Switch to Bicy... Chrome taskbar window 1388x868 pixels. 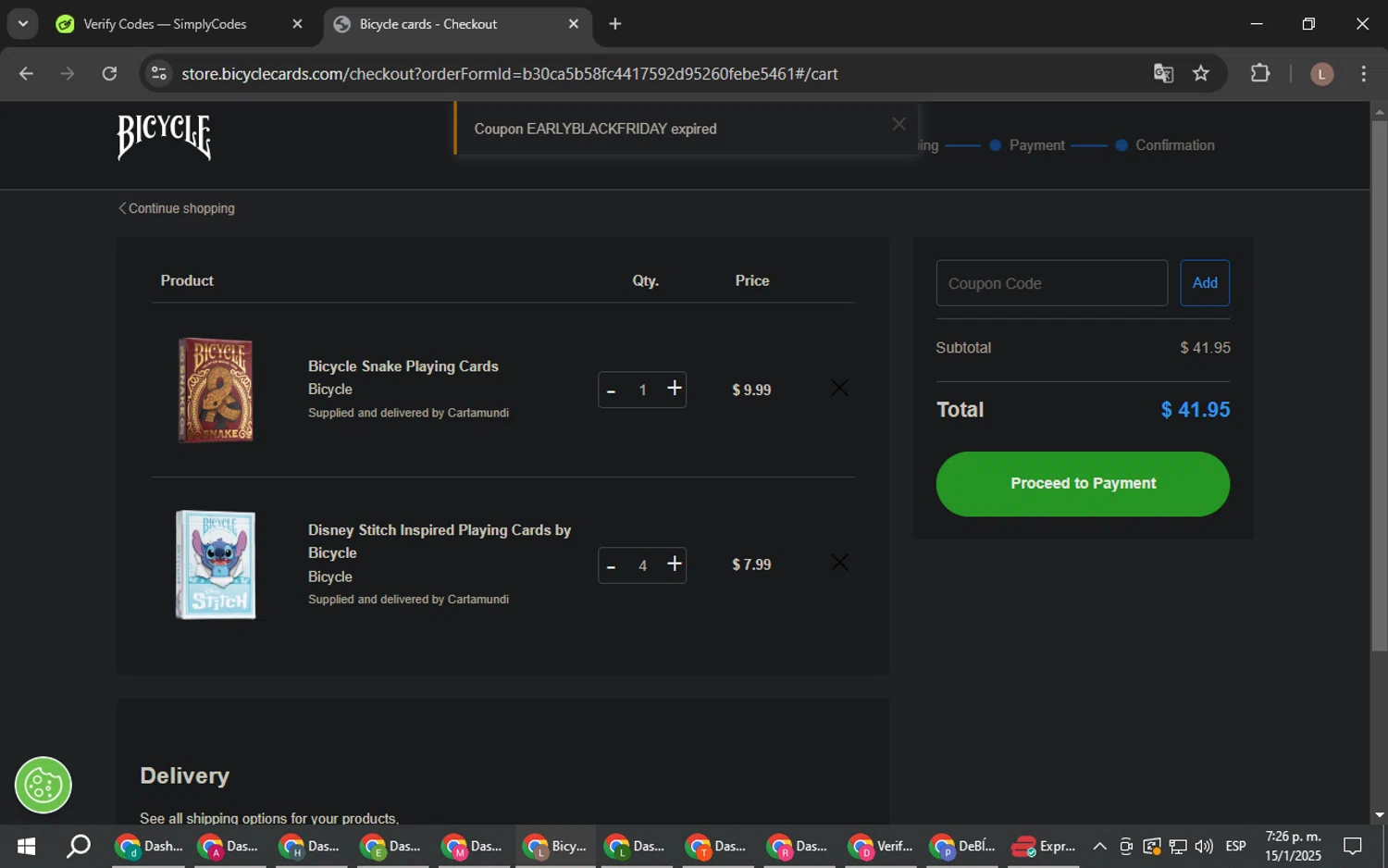point(555,846)
